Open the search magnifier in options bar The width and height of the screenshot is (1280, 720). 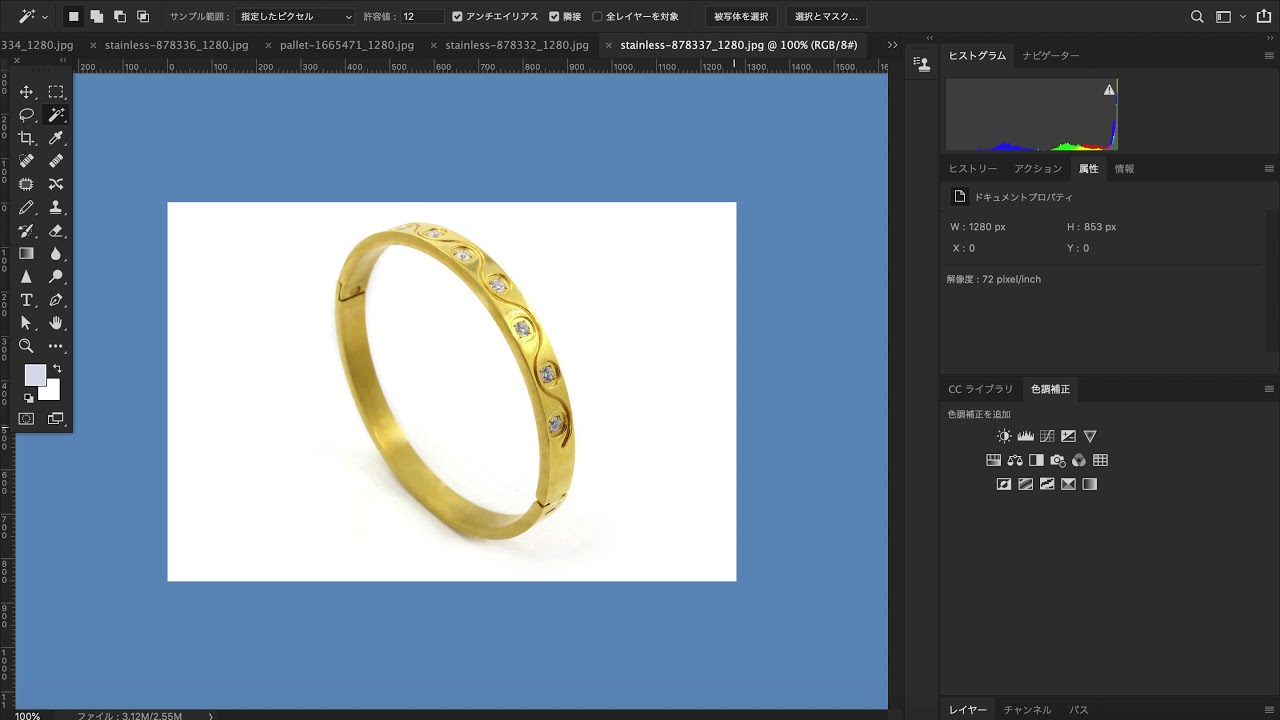tap(1197, 17)
